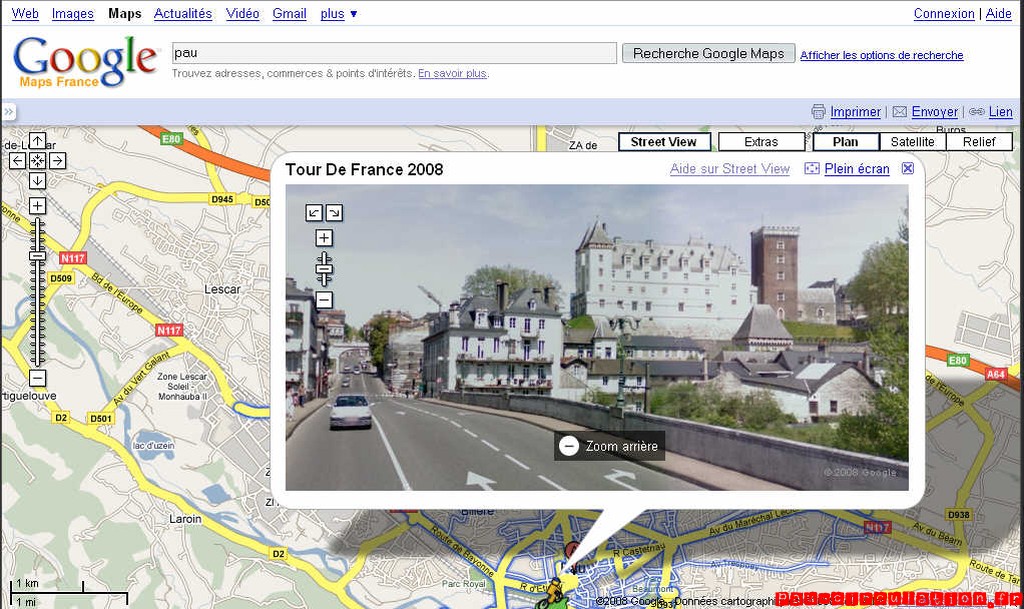This screenshot has height=609, width=1024.
Task: Zoom in on the main map
Action: tap(37, 205)
